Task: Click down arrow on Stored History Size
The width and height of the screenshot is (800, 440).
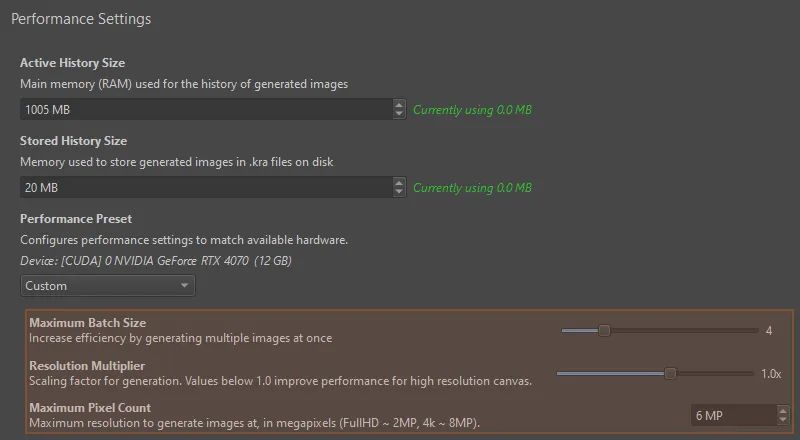Action: click(x=400, y=192)
